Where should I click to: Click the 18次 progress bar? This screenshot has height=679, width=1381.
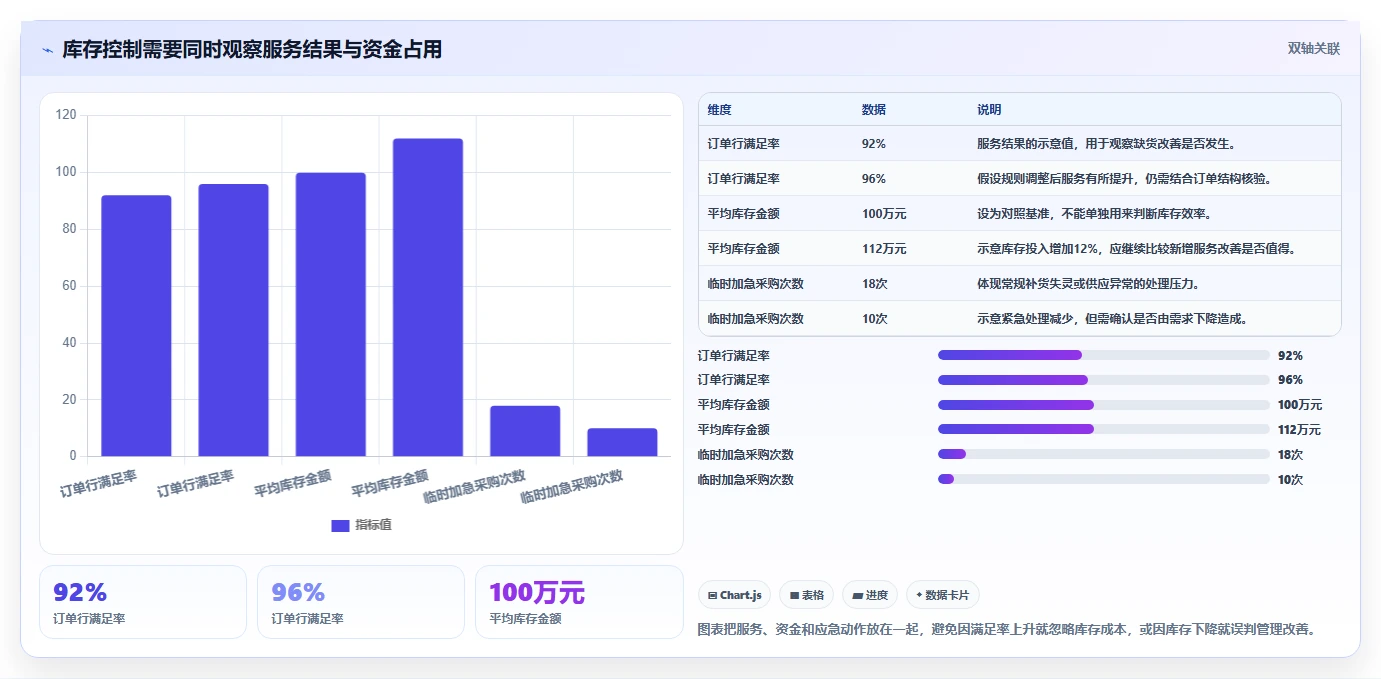point(1104,454)
